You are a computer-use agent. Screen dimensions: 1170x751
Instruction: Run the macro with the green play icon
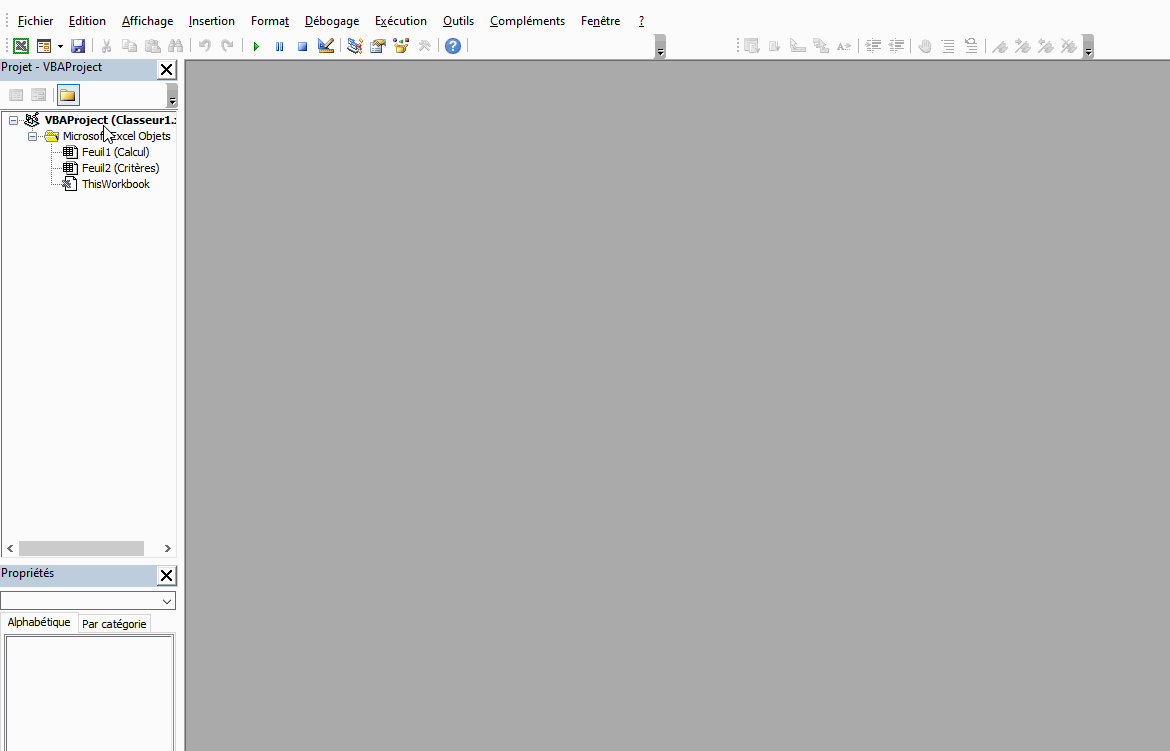coord(256,46)
